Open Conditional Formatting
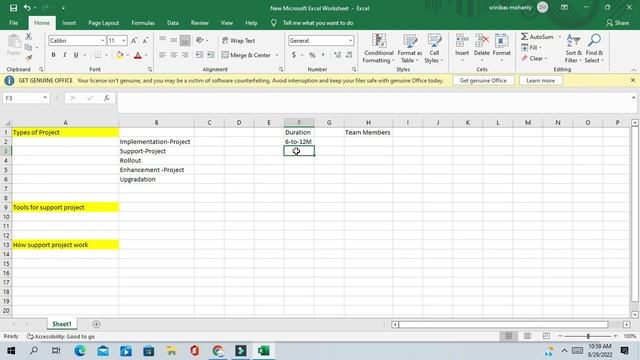The height and width of the screenshot is (360, 640). click(x=379, y=49)
